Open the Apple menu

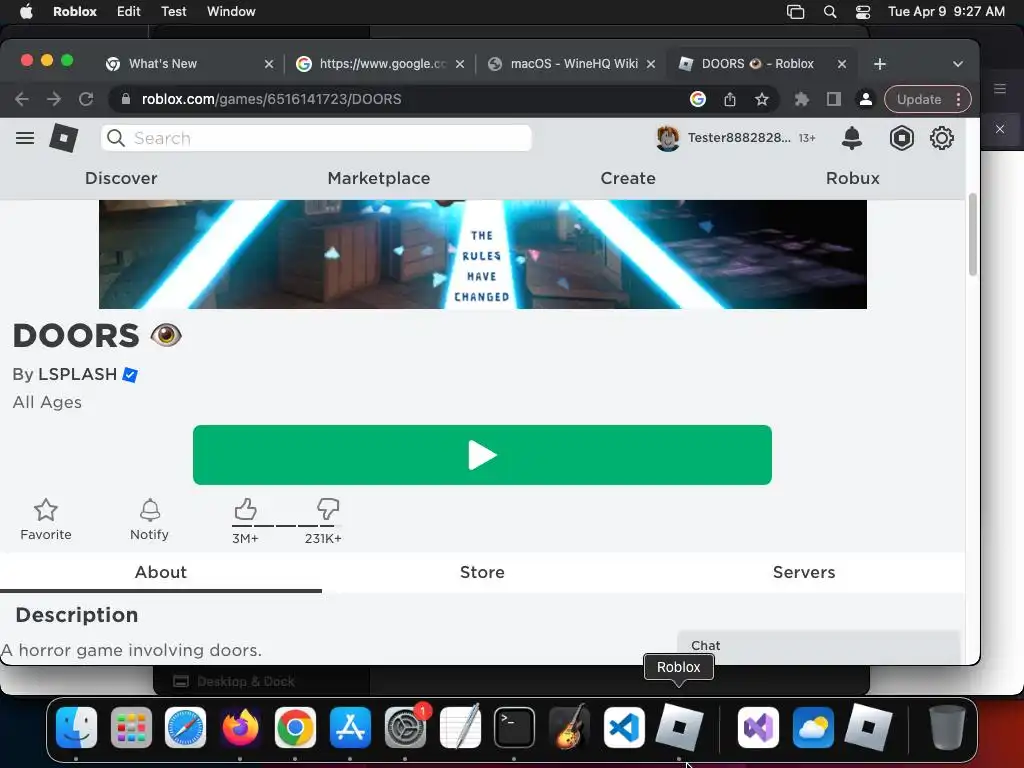pyautogui.click(x=26, y=12)
